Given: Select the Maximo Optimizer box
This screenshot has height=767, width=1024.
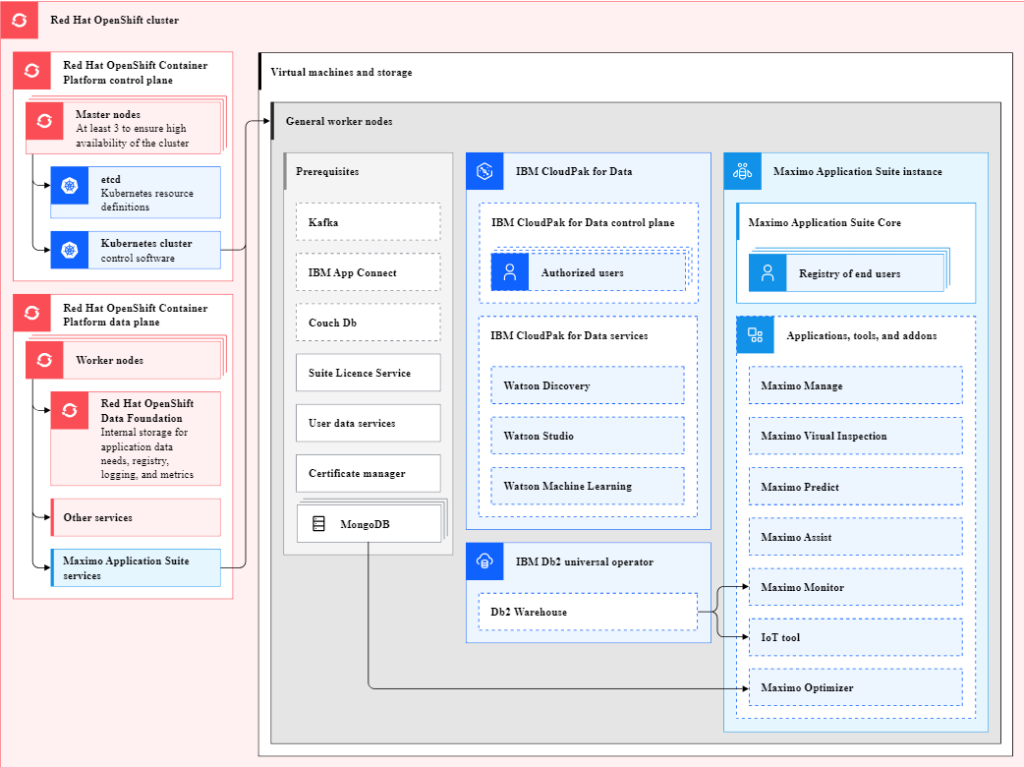Looking at the screenshot, I should (x=855, y=688).
